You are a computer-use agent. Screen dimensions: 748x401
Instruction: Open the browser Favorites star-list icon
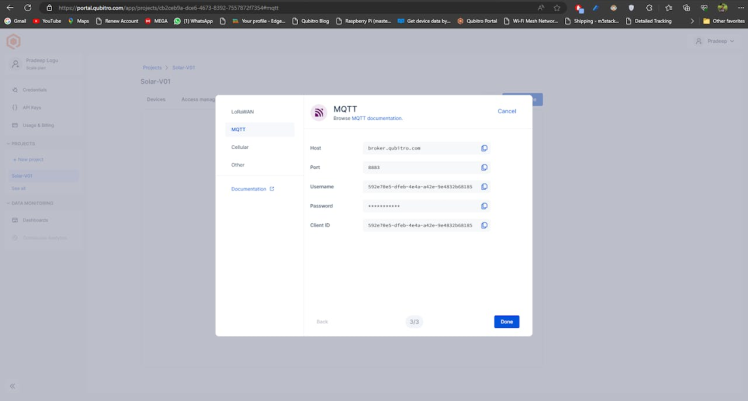pyautogui.click(x=668, y=8)
